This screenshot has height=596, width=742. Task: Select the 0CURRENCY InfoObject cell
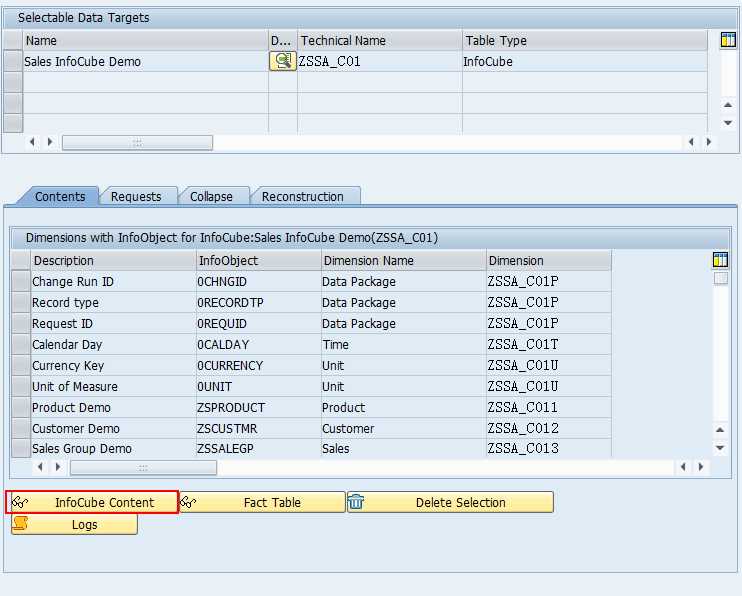258,365
